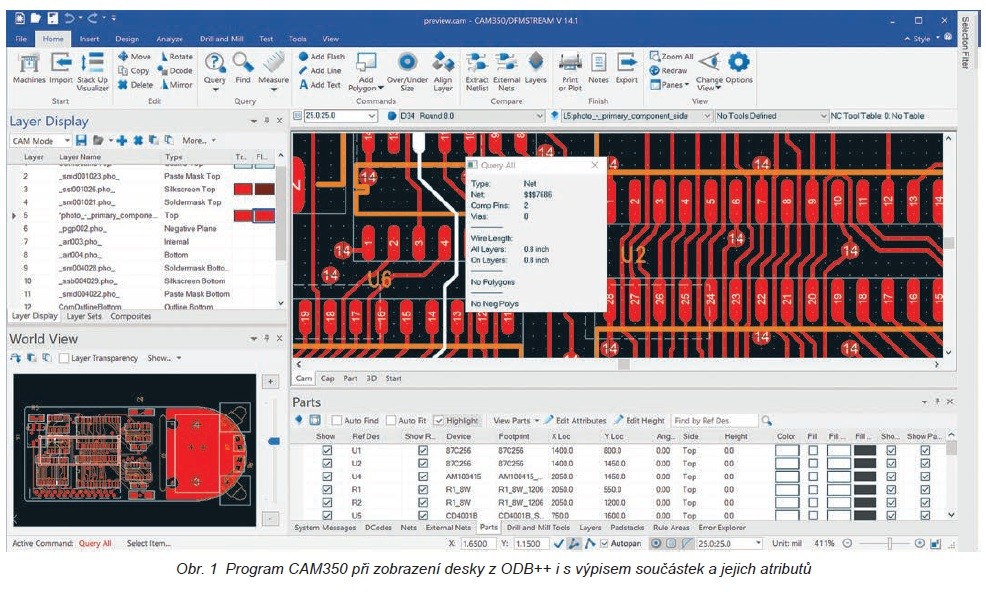
Task: Open the Query tool
Action: click(214, 70)
